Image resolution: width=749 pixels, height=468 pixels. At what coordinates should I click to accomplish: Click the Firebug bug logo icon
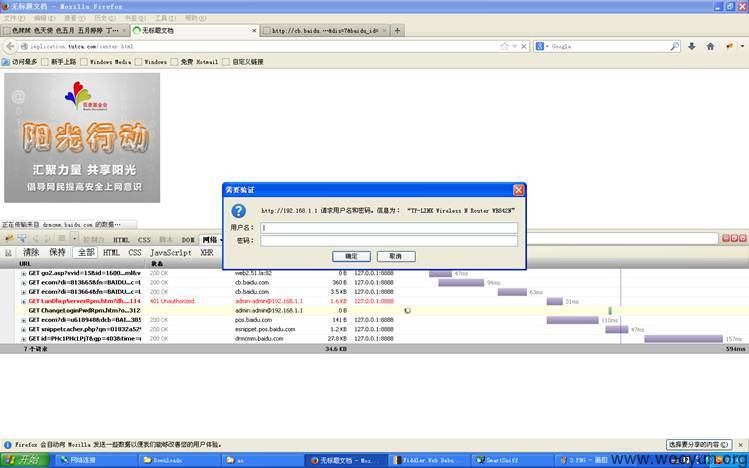coord(9,238)
